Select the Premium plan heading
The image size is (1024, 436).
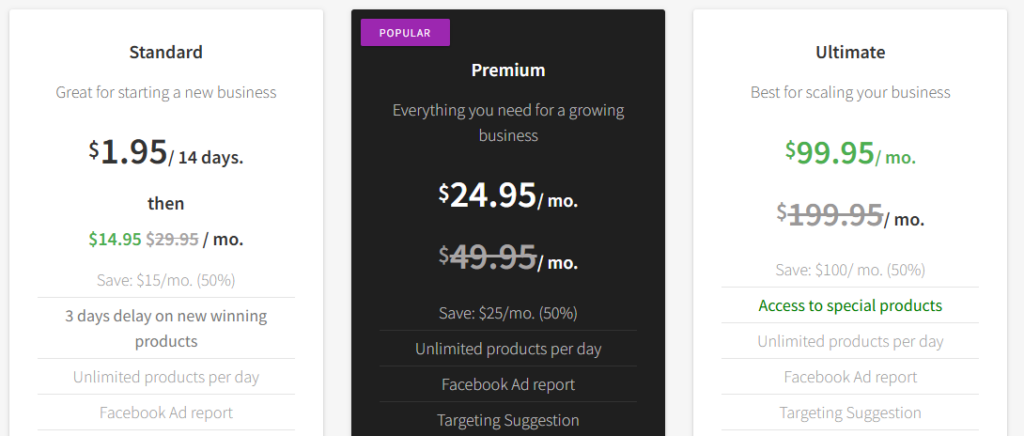(x=508, y=70)
